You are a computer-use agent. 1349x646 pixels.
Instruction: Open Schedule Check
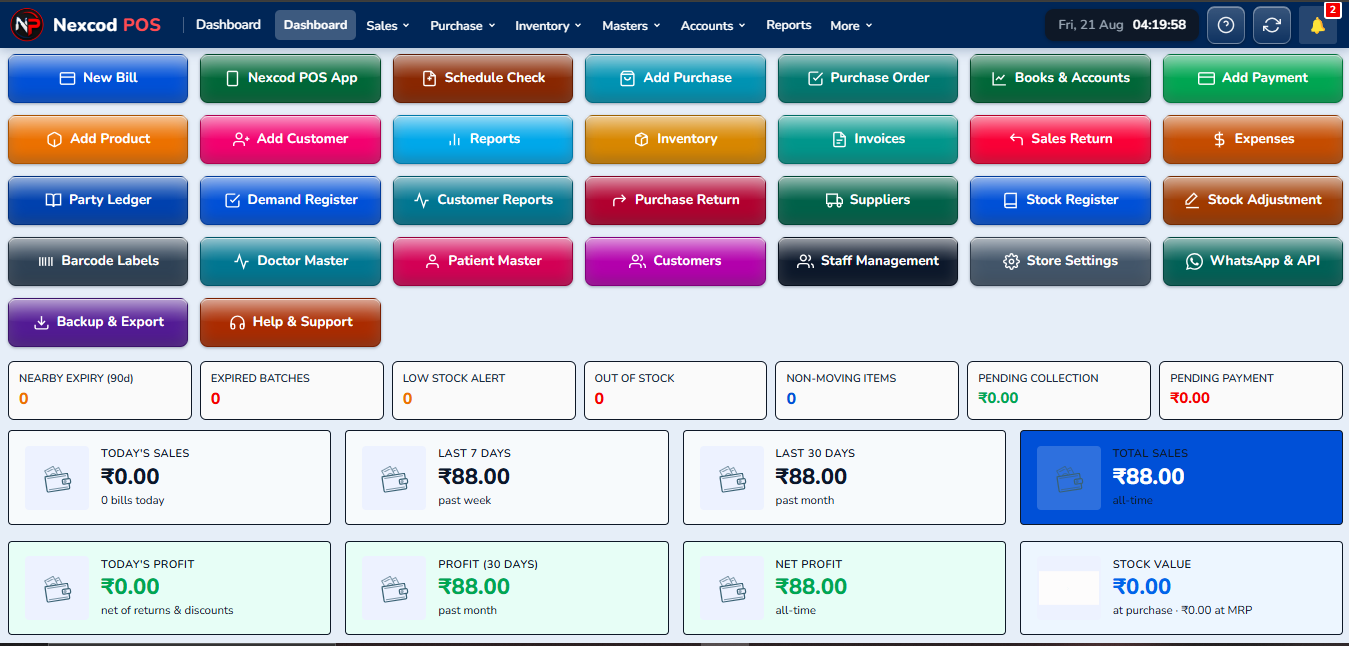tap(483, 78)
